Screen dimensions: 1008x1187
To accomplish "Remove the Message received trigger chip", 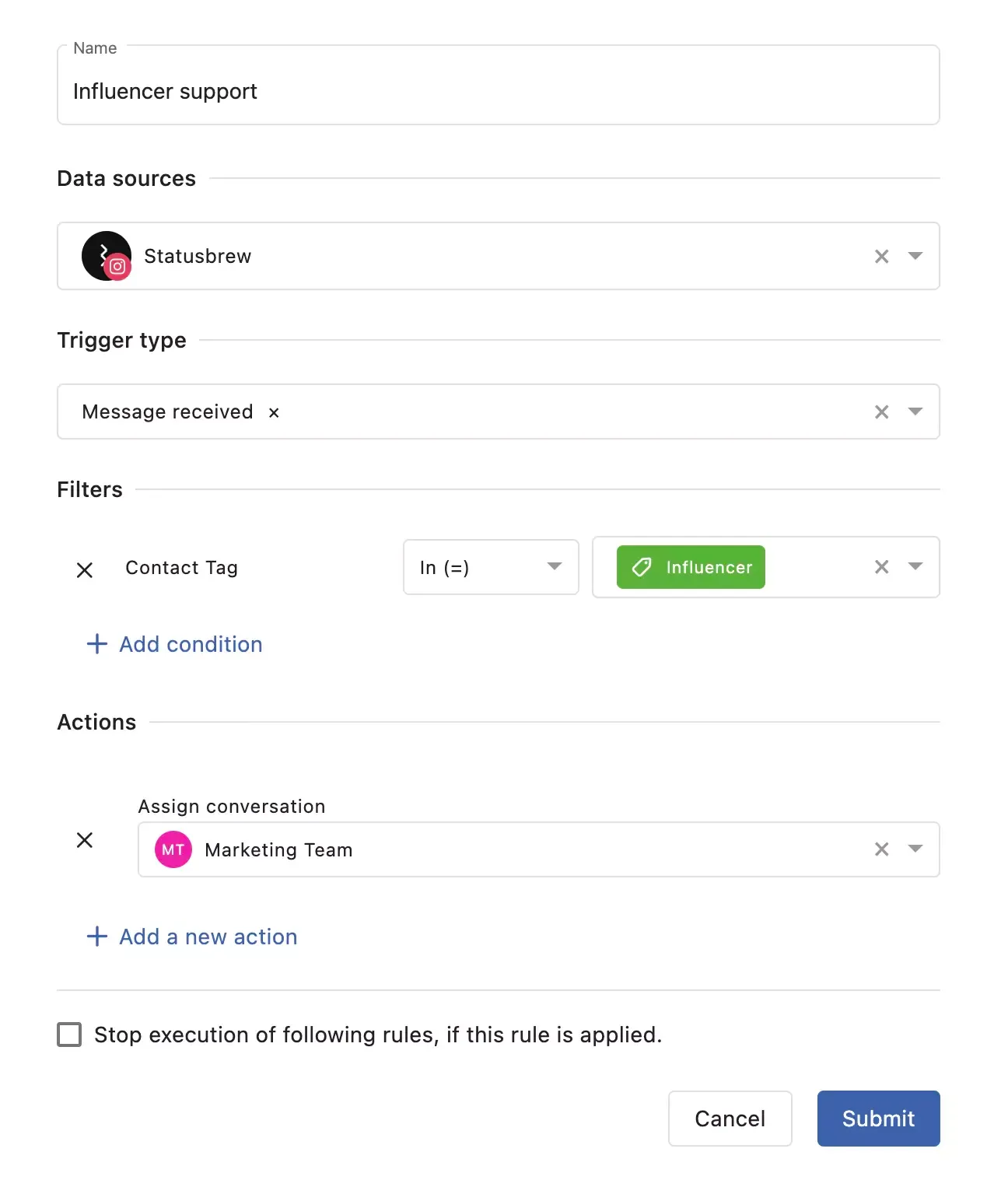I will pyautogui.click(x=274, y=413).
